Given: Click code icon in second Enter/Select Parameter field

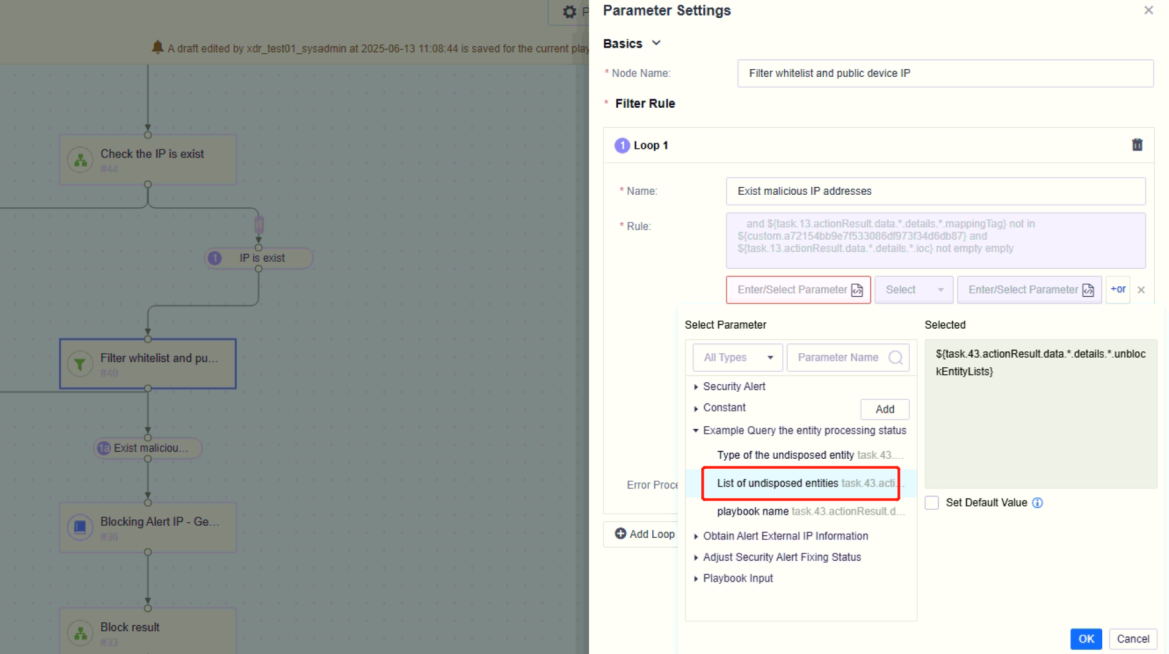Looking at the screenshot, I should (1088, 290).
